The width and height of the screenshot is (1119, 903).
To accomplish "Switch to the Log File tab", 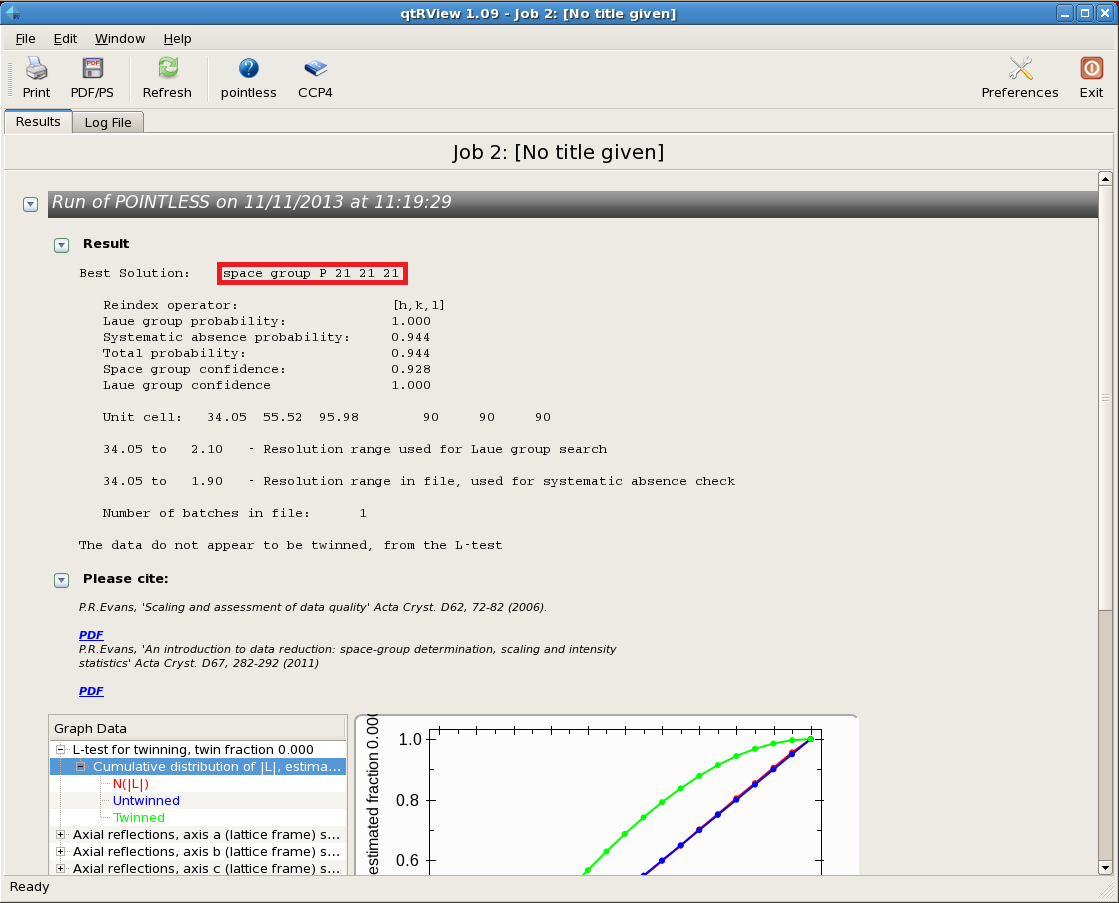I will click(x=109, y=122).
